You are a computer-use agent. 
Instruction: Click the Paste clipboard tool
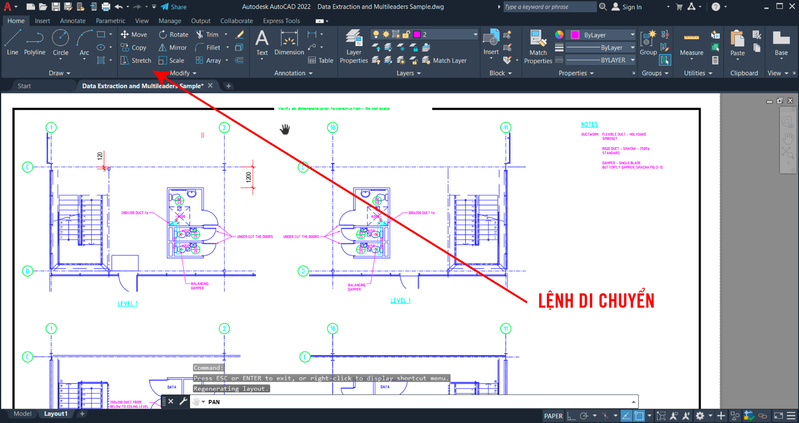point(737,43)
